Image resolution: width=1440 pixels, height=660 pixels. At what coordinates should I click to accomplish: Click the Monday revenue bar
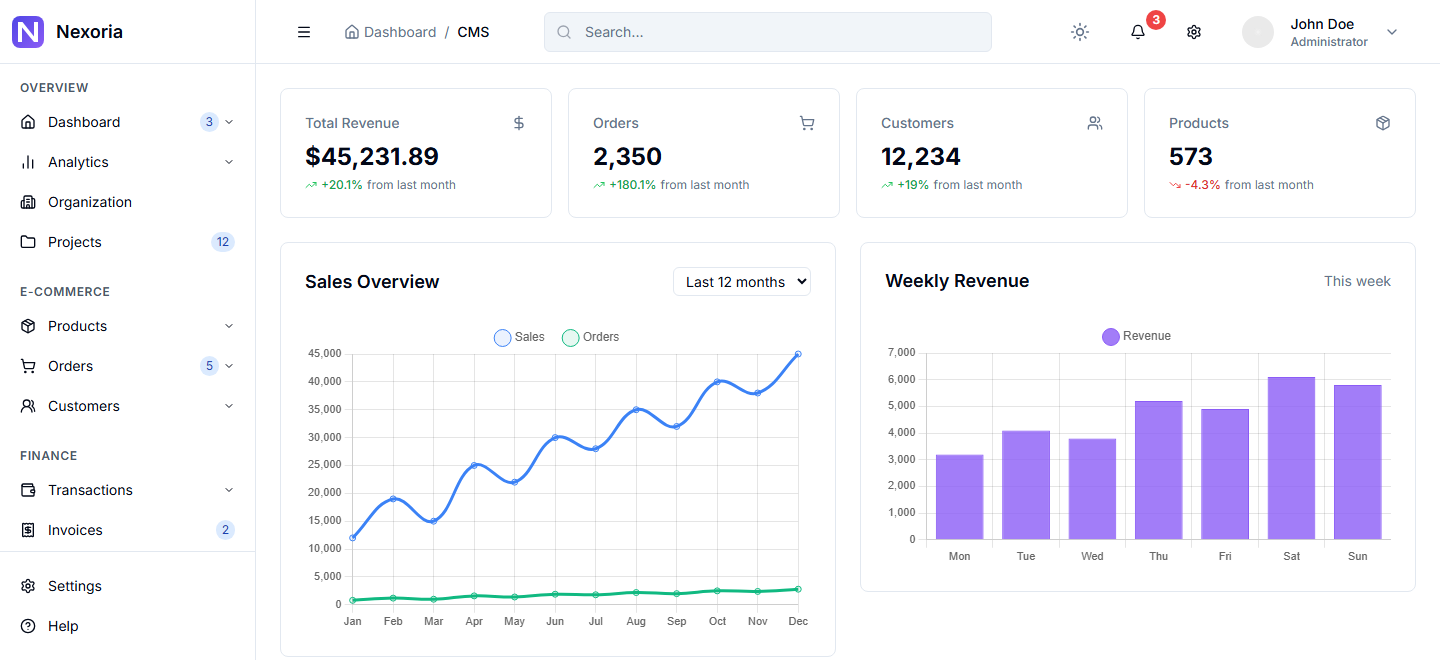click(x=960, y=497)
